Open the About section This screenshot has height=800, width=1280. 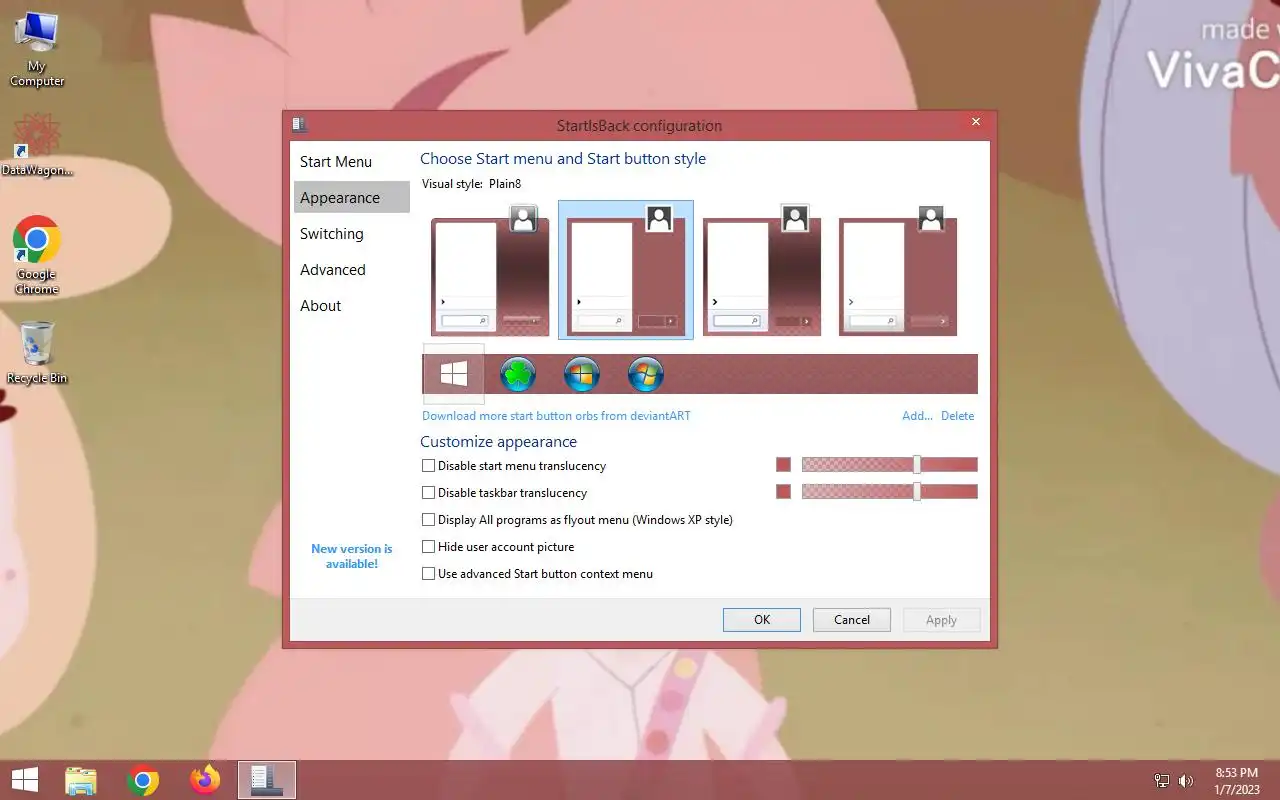(x=352, y=306)
